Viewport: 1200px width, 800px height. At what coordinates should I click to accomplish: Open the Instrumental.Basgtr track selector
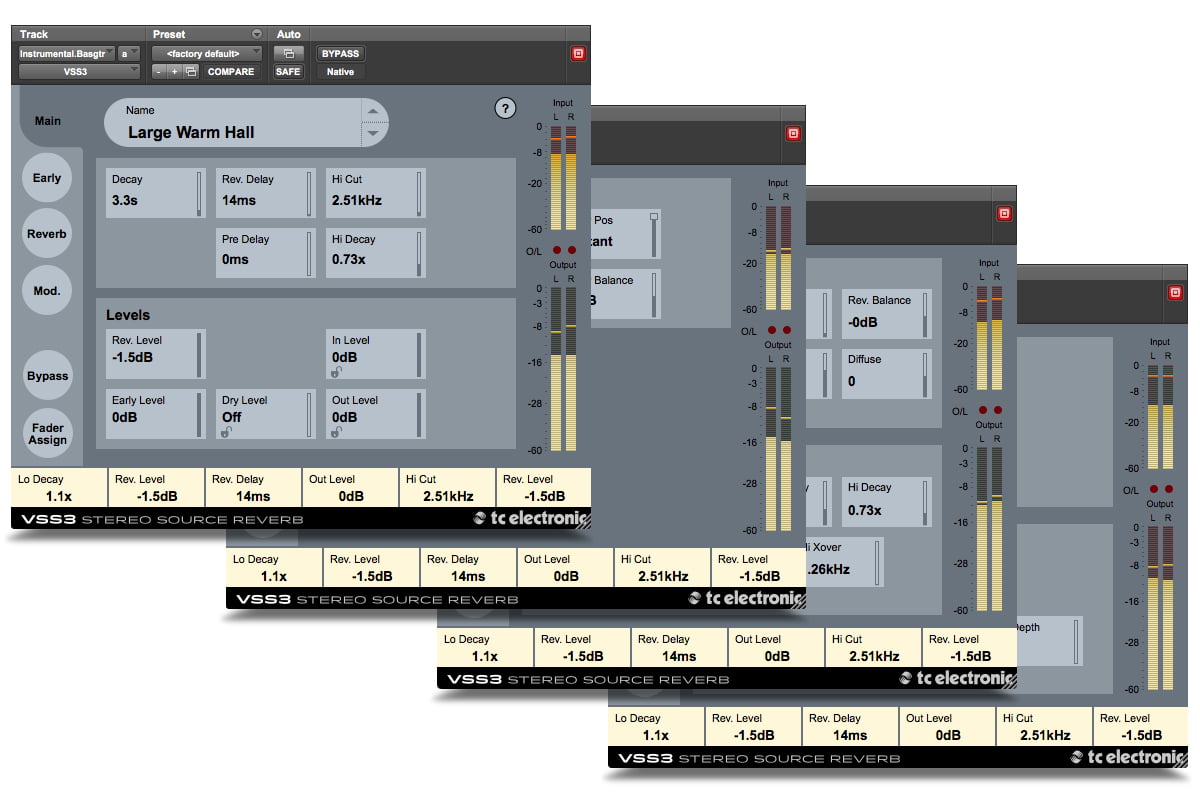[x=66, y=54]
